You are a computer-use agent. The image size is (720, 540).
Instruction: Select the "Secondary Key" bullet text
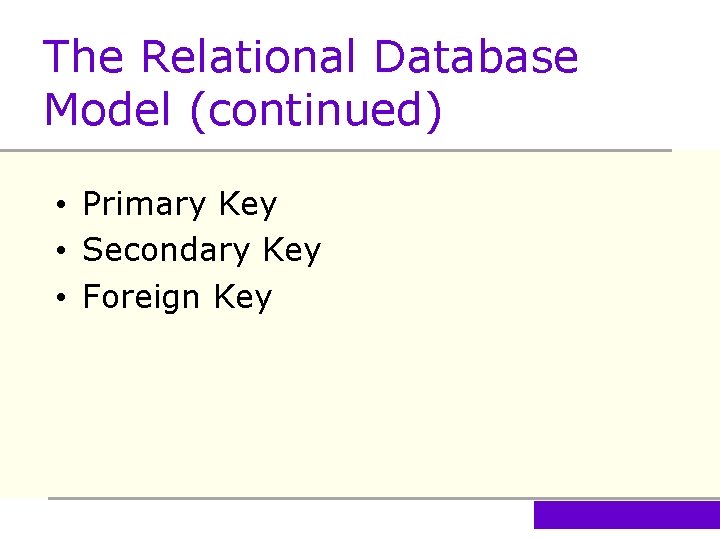point(201,250)
